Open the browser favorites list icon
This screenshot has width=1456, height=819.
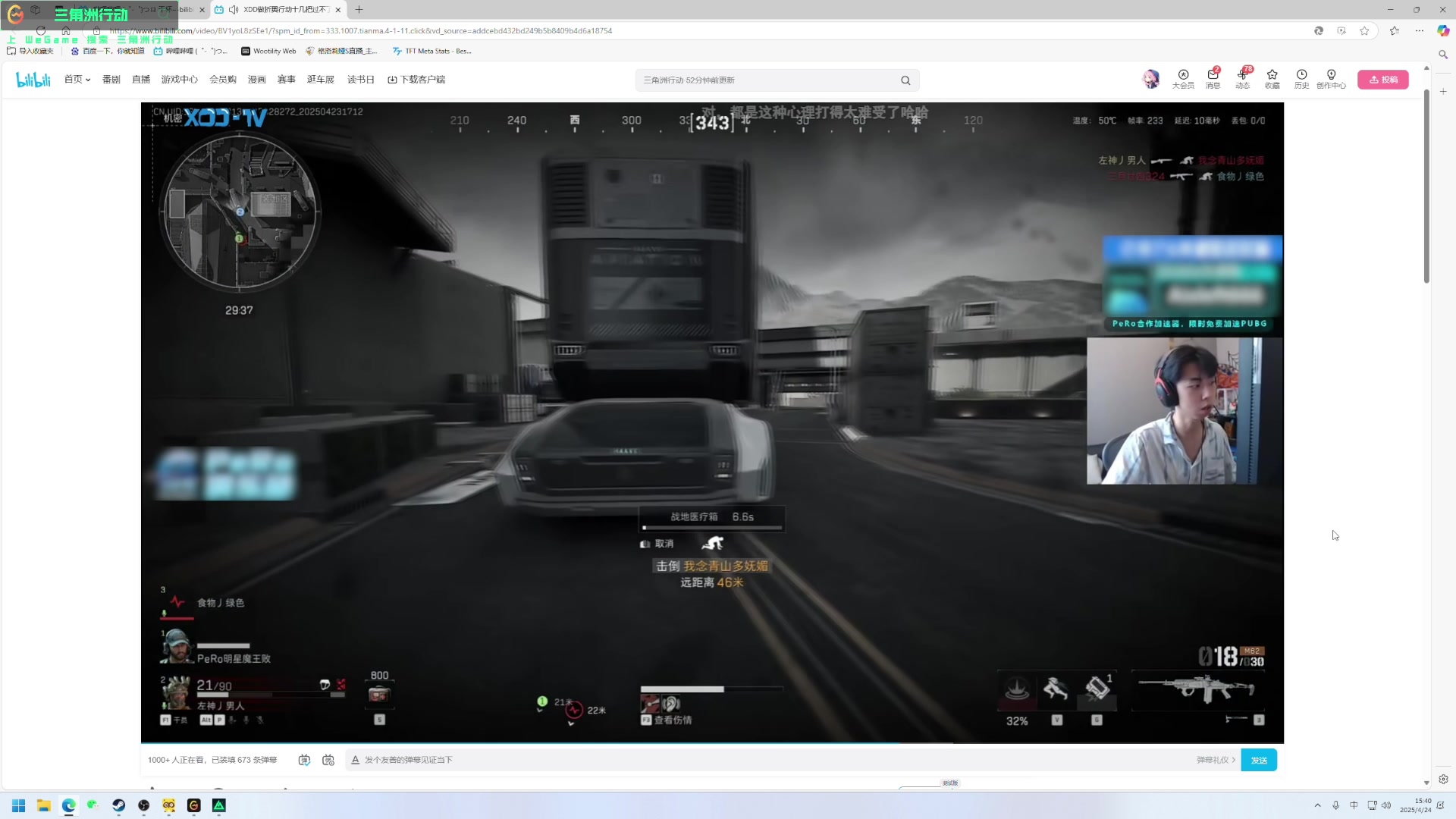point(1395,31)
